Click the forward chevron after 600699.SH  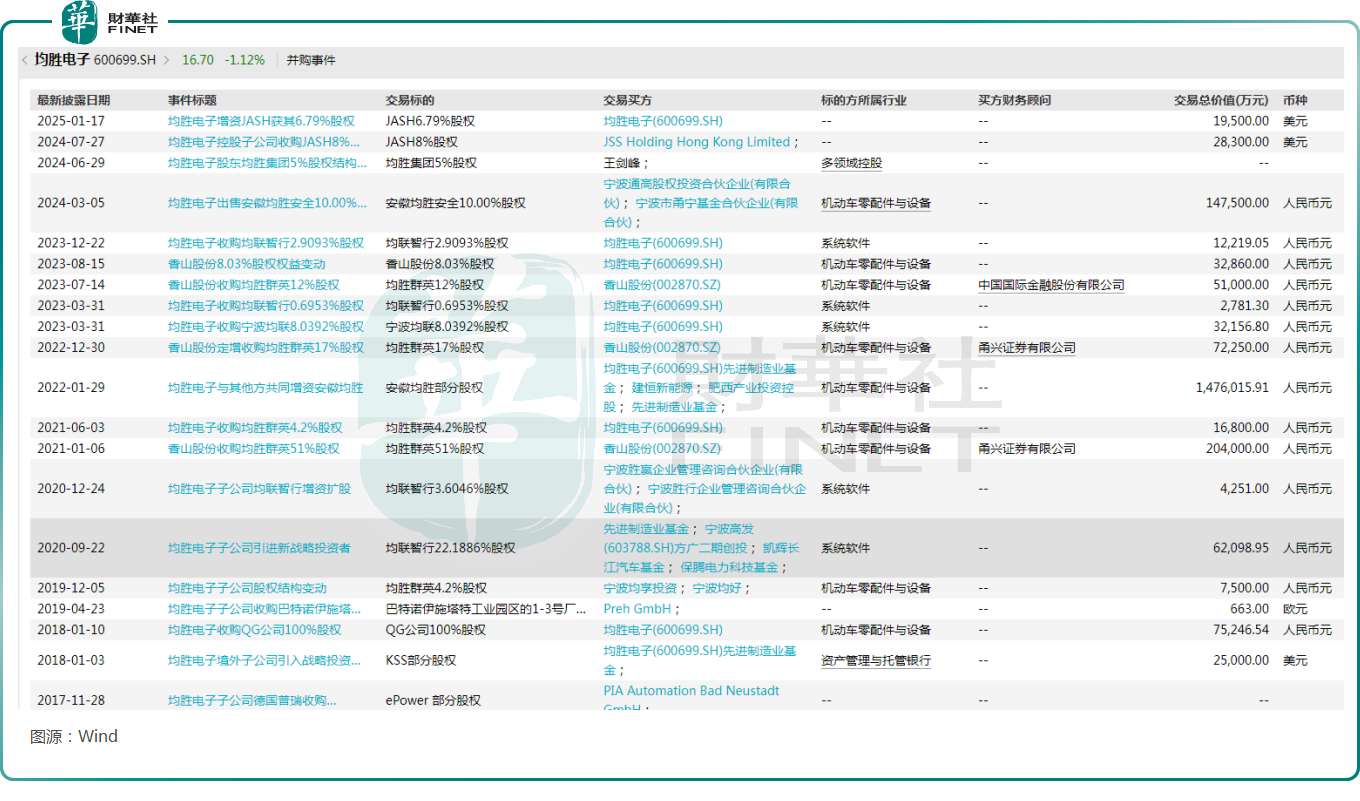pyautogui.click(x=166, y=60)
